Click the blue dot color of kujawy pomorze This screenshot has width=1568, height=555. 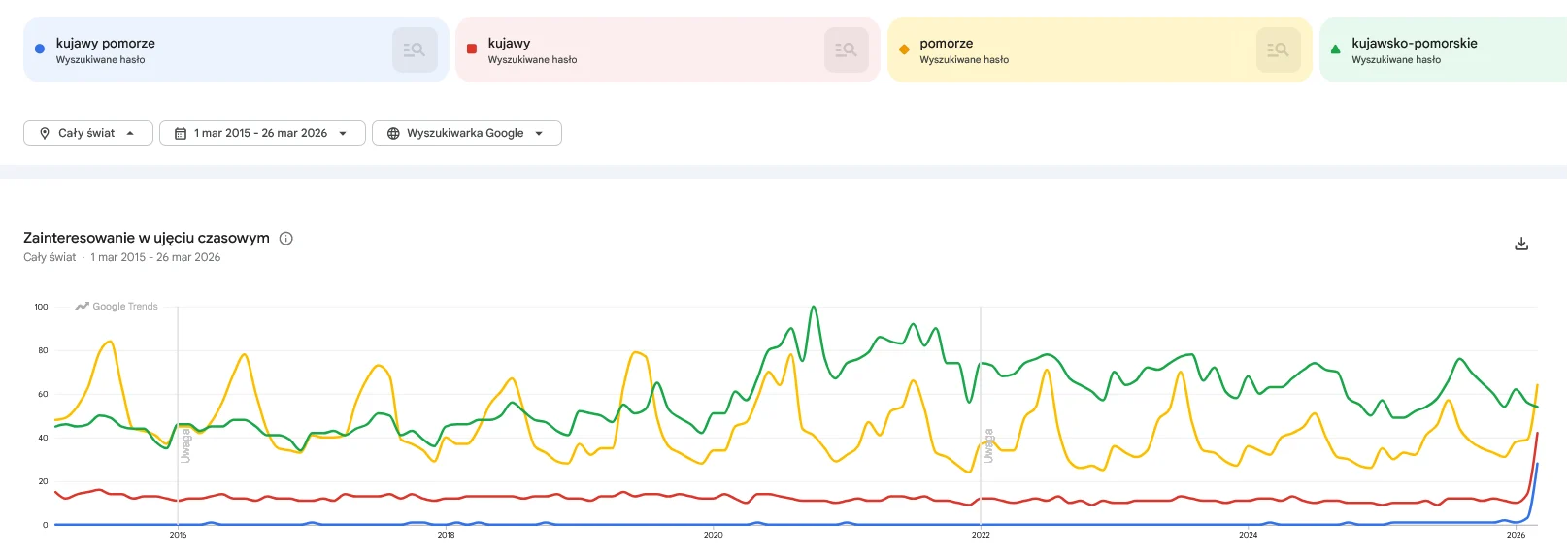pyautogui.click(x=40, y=49)
